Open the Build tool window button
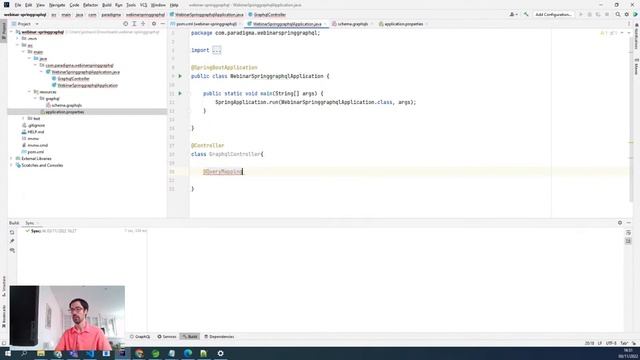This screenshot has width=640, height=360. [x=190, y=337]
